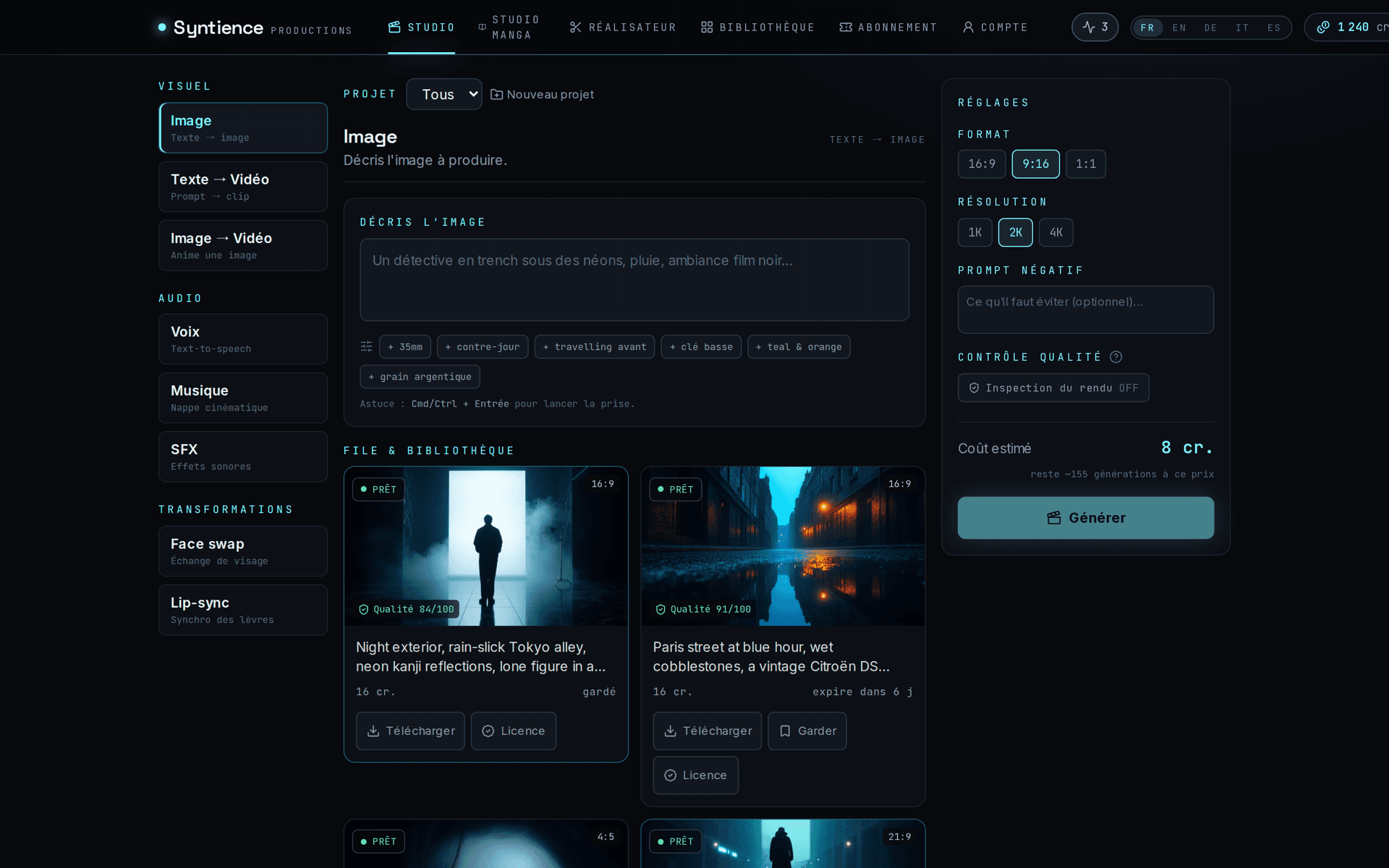Open the Studio Manga tab

511,27
